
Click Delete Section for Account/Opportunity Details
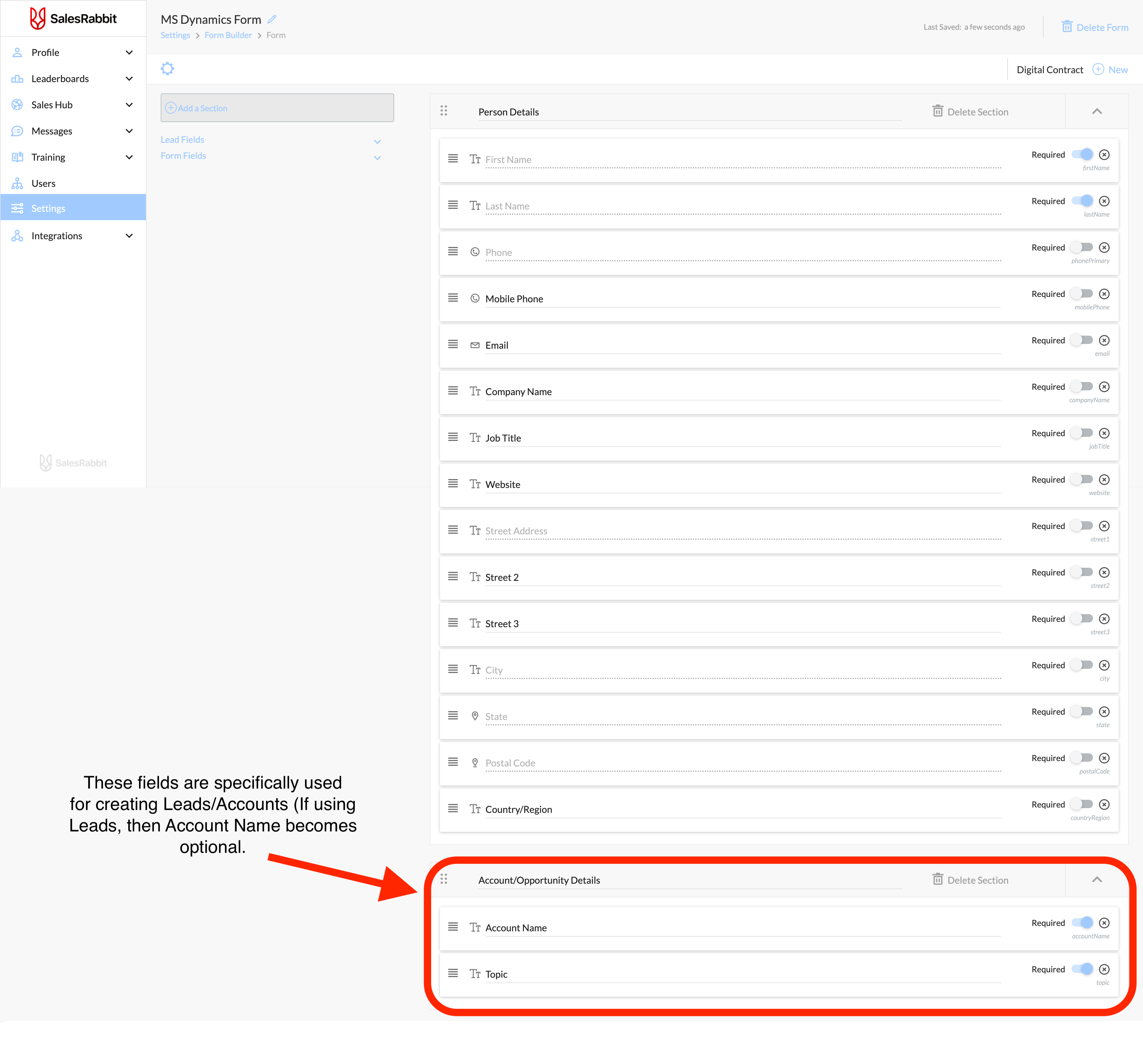click(x=970, y=880)
